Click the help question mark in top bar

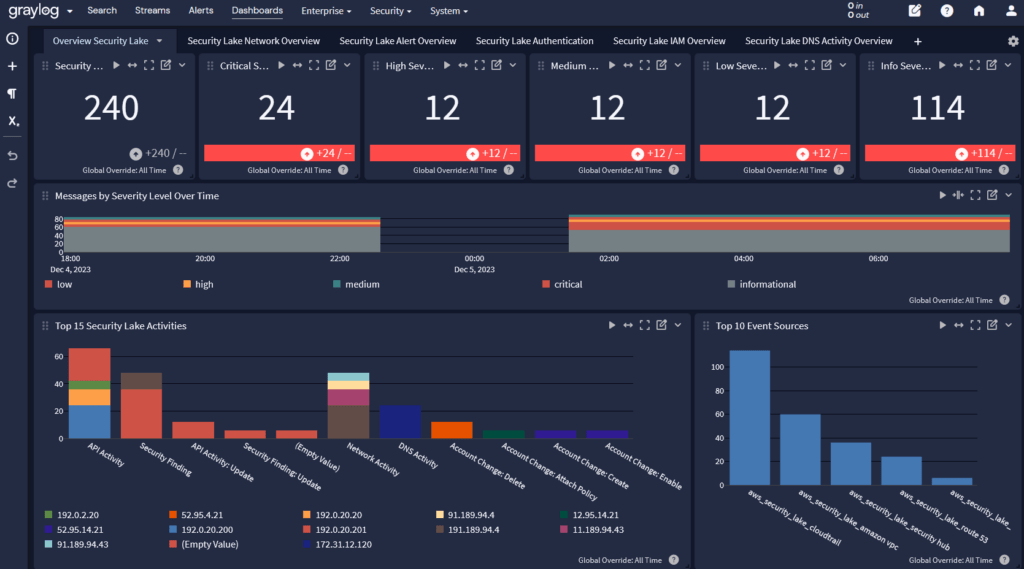coord(947,11)
